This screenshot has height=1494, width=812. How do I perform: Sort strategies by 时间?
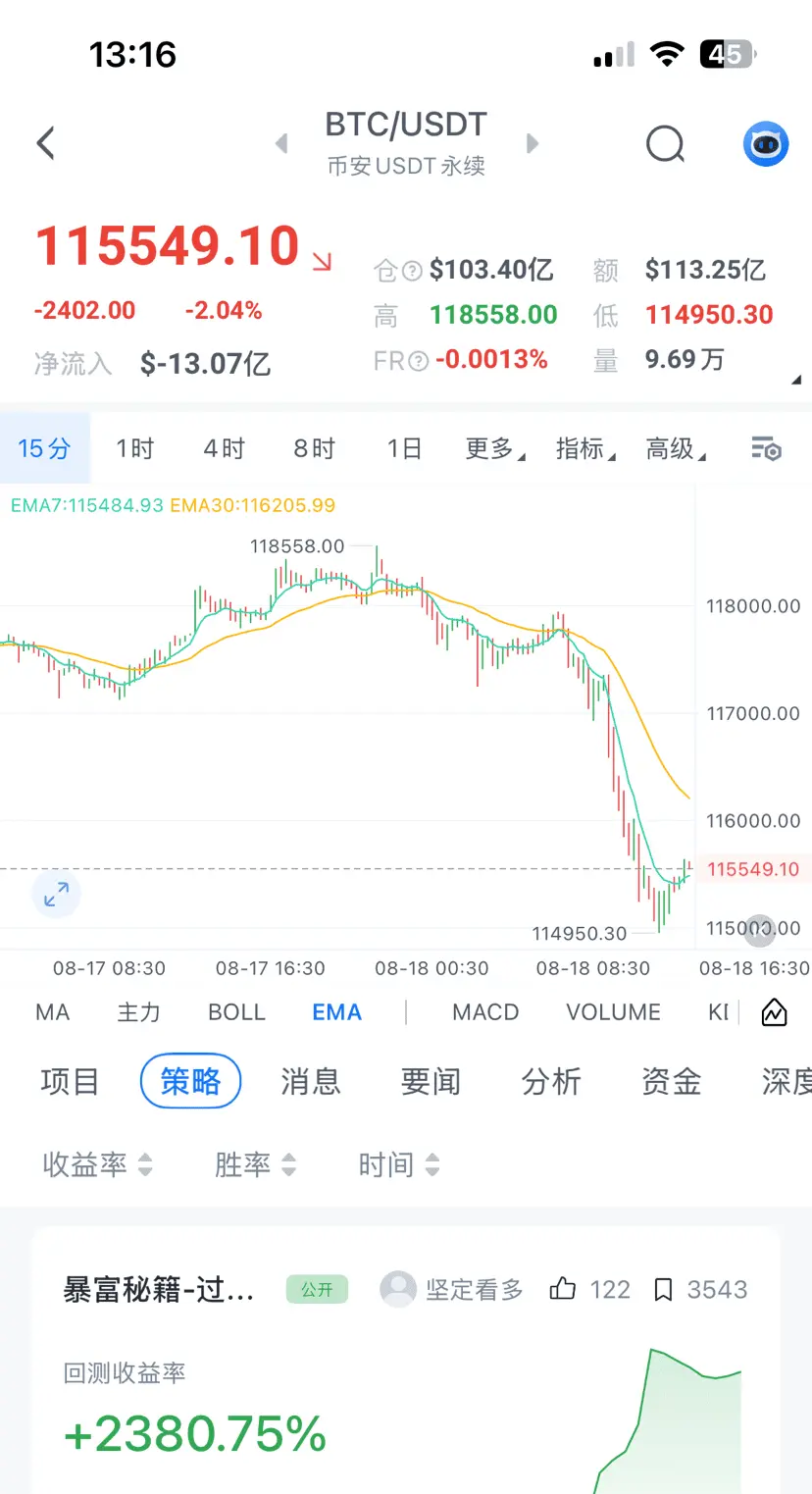399,1164
